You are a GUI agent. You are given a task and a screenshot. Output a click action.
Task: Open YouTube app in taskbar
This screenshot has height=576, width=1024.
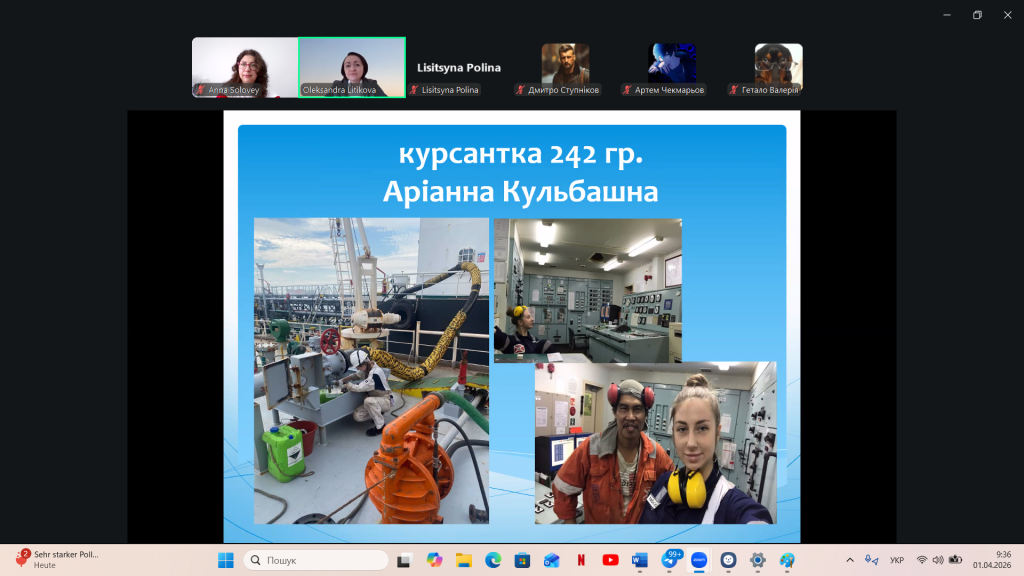[611, 560]
